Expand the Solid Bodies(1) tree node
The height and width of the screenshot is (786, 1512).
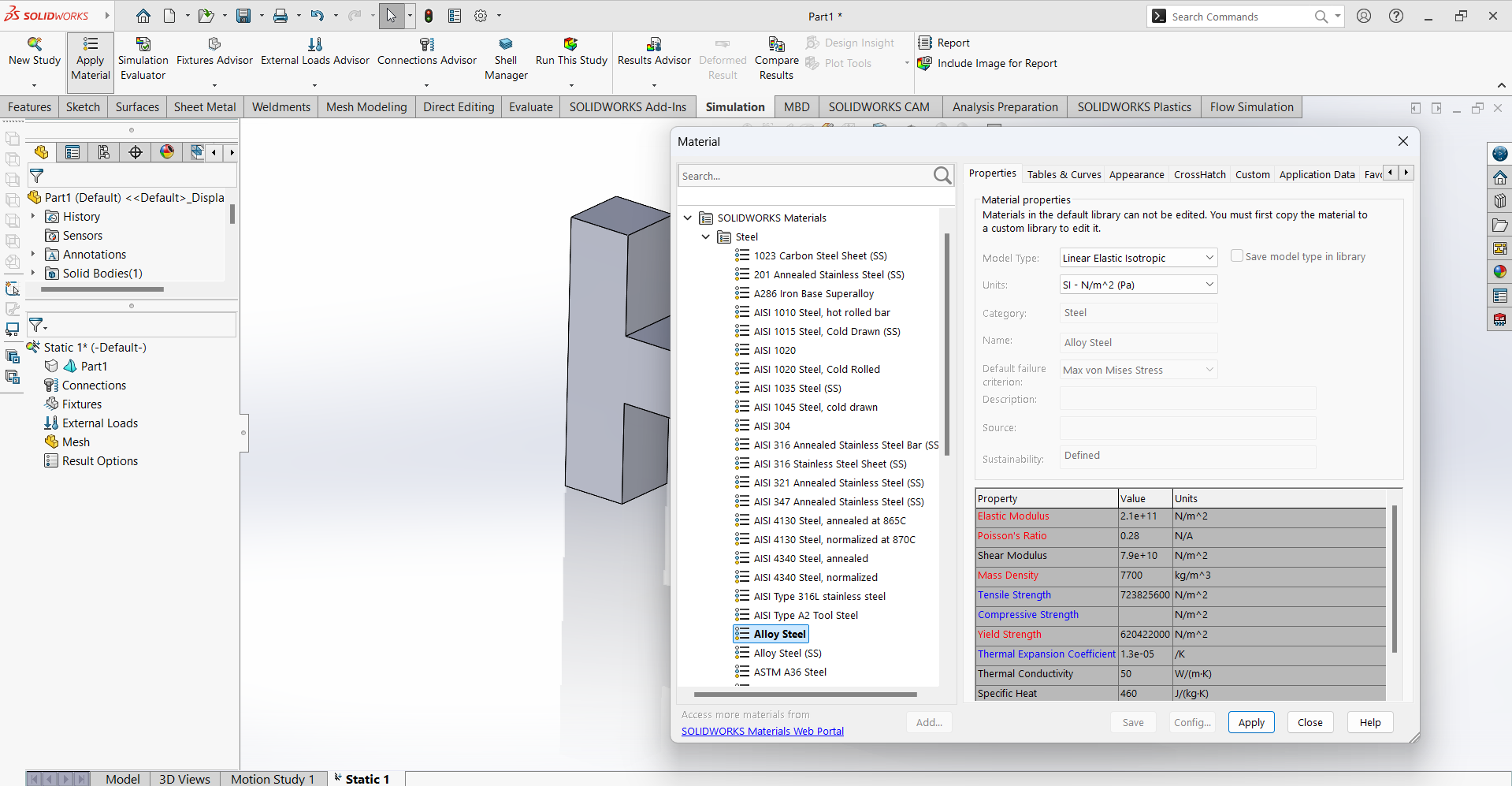point(33,273)
